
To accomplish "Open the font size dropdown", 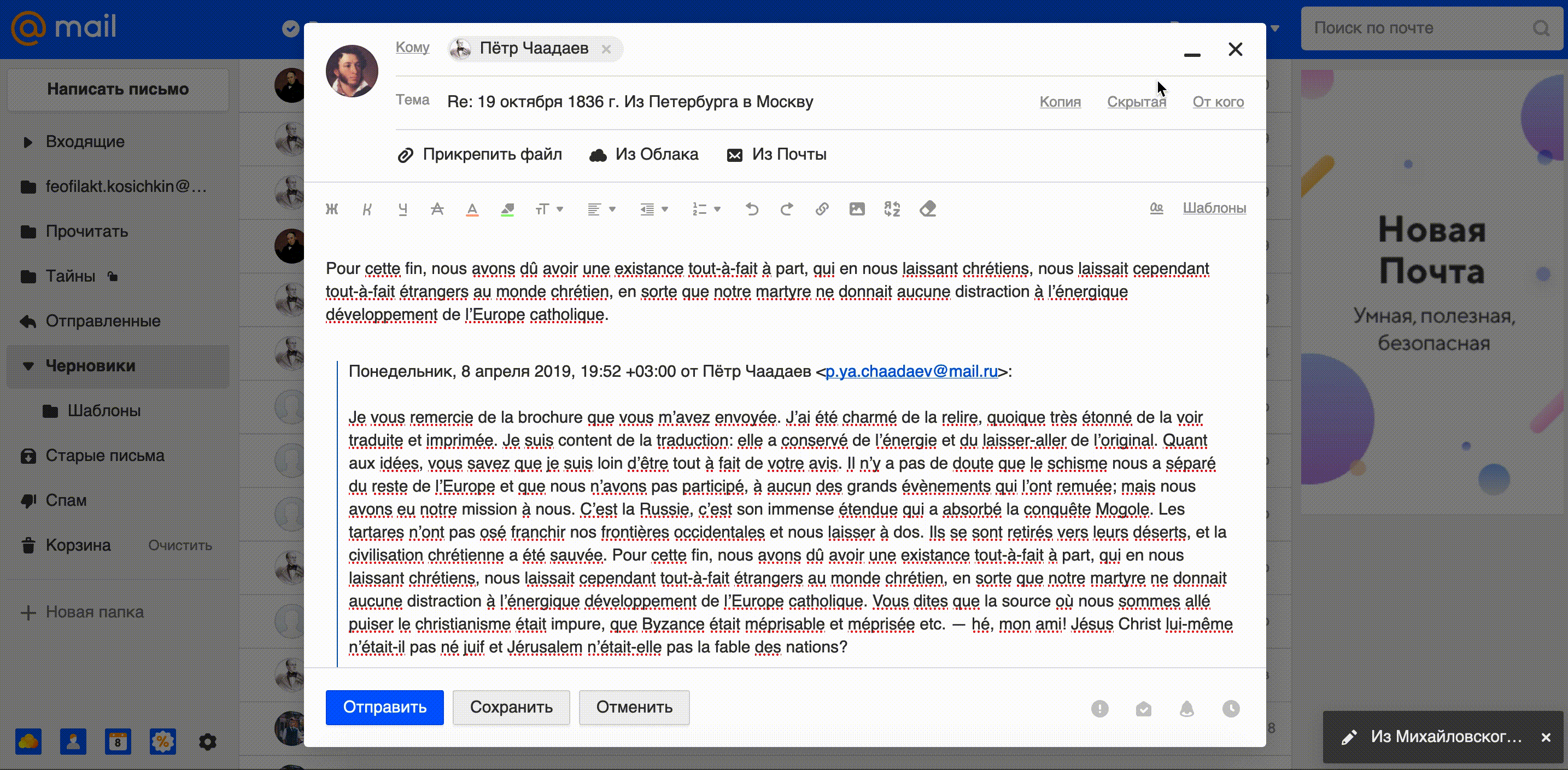I will 549,209.
